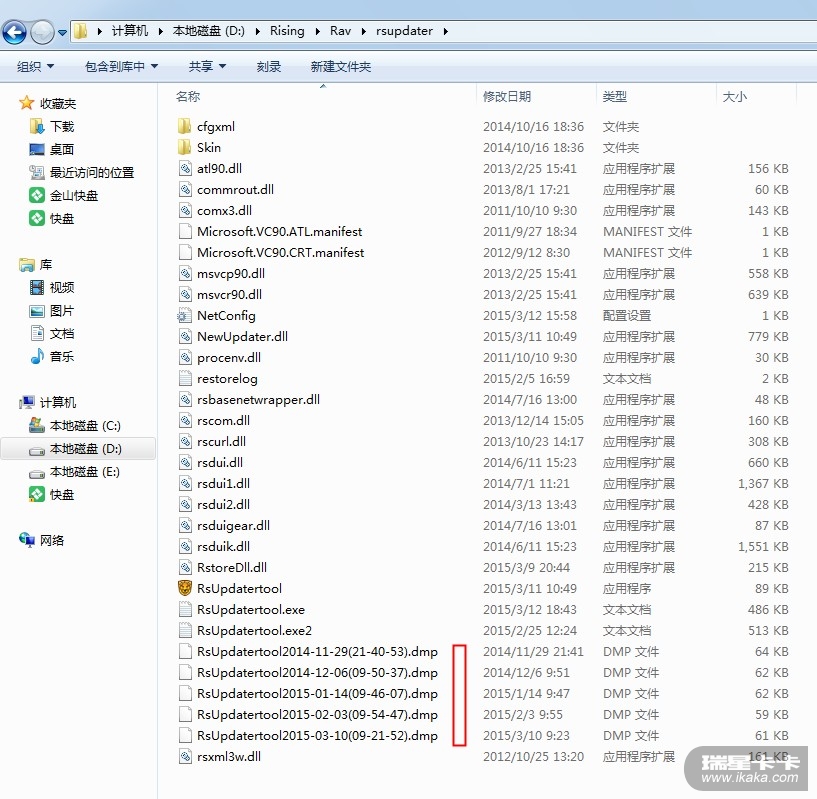The width and height of the screenshot is (817, 799).
Task: Open 本地磁盘 (E:) in sidebar
Action: coord(75,472)
